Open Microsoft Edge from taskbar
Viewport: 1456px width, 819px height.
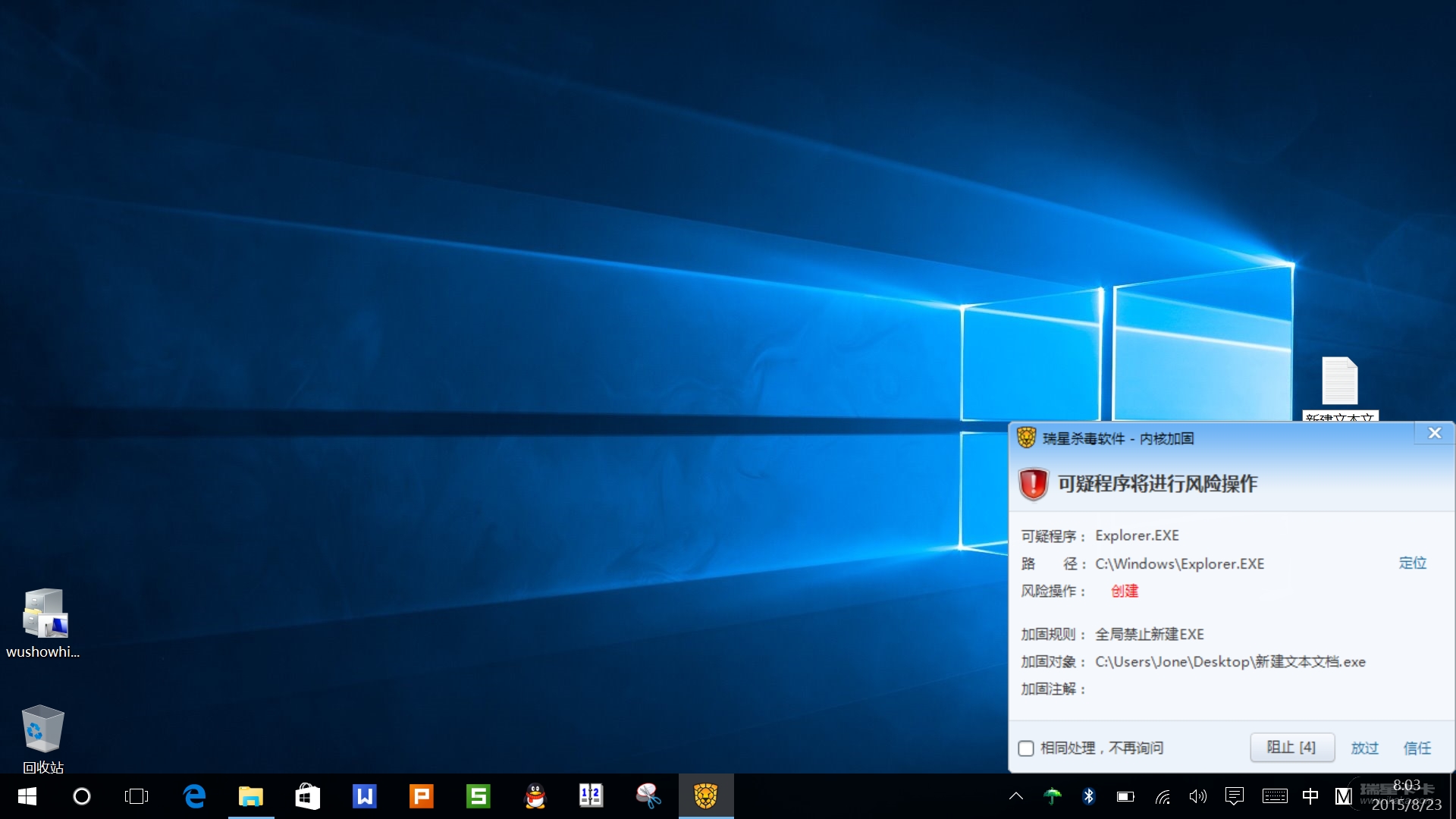(194, 796)
